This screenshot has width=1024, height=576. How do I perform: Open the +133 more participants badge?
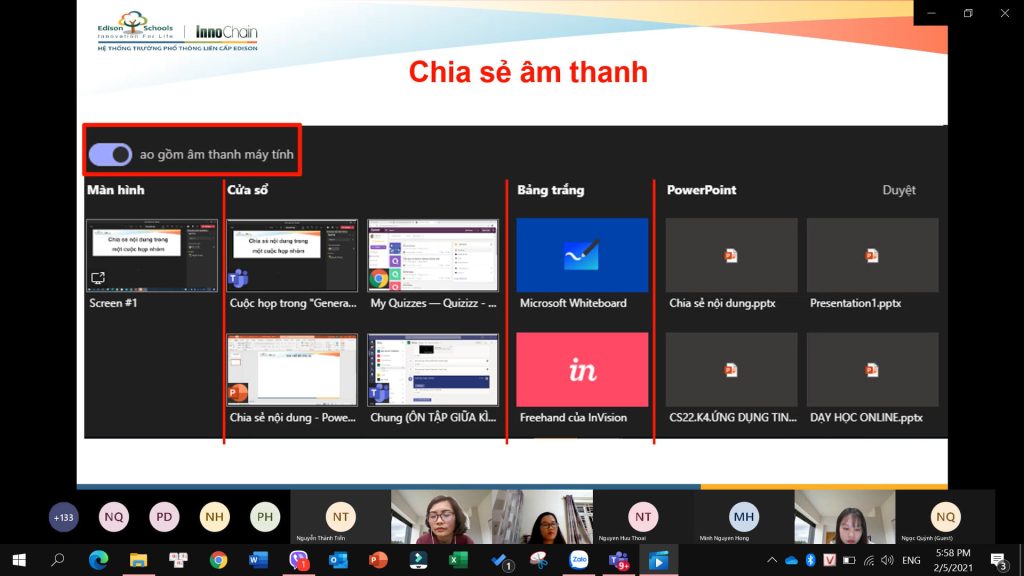(64, 517)
